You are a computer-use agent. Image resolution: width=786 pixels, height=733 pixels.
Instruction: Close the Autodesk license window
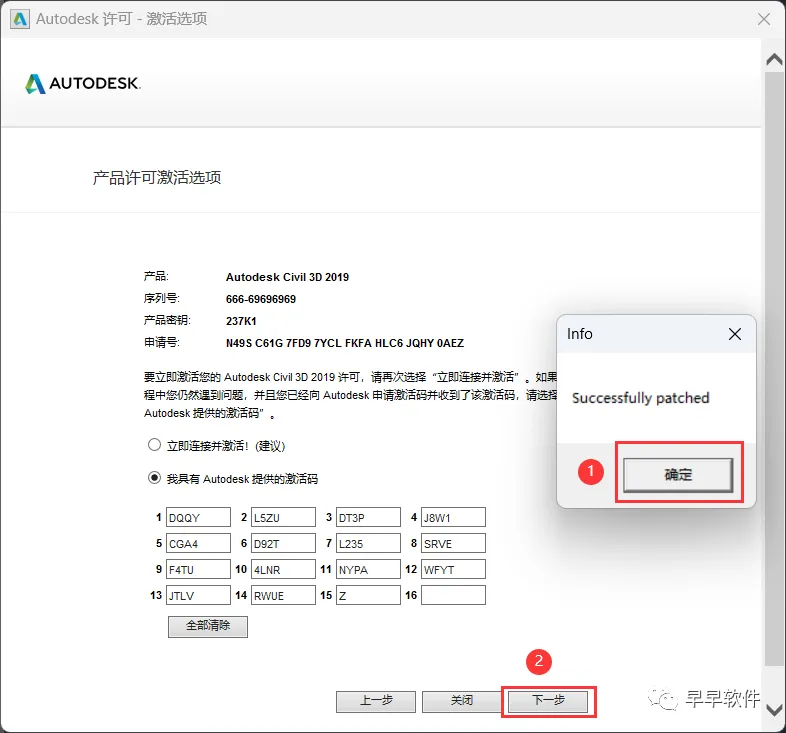pyautogui.click(x=764, y=19)
